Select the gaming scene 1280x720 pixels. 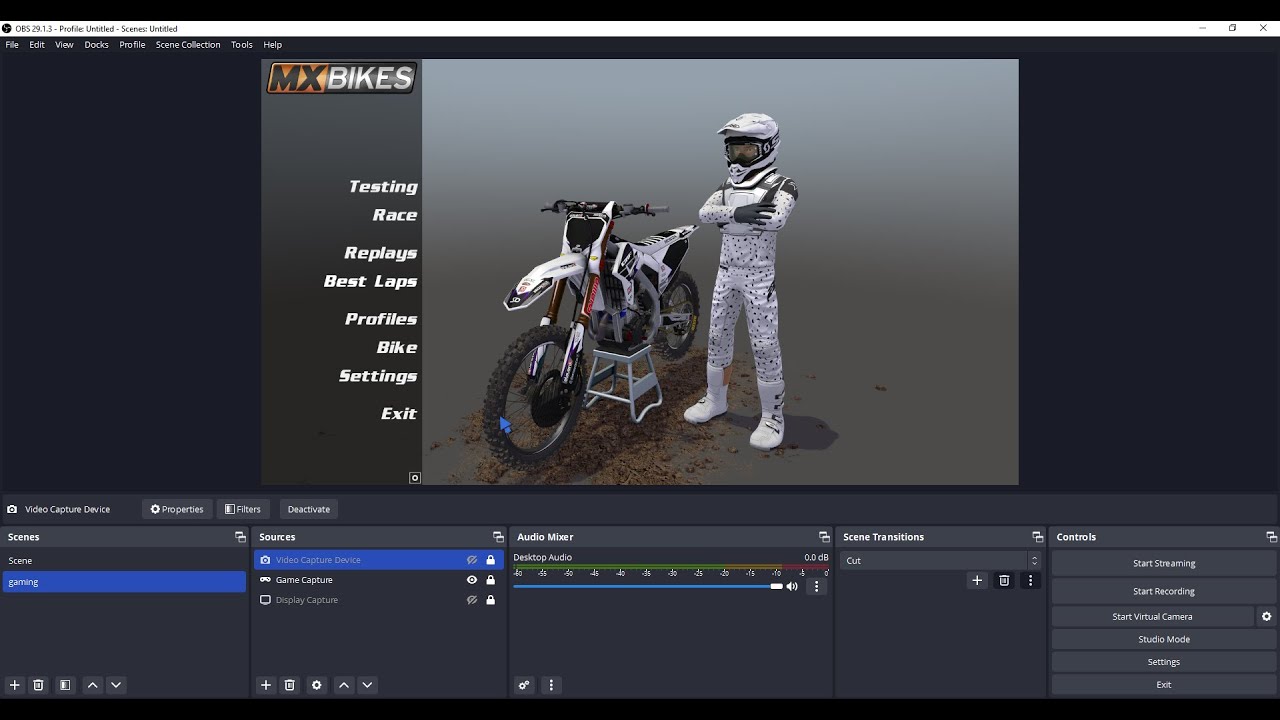point(124,582)
